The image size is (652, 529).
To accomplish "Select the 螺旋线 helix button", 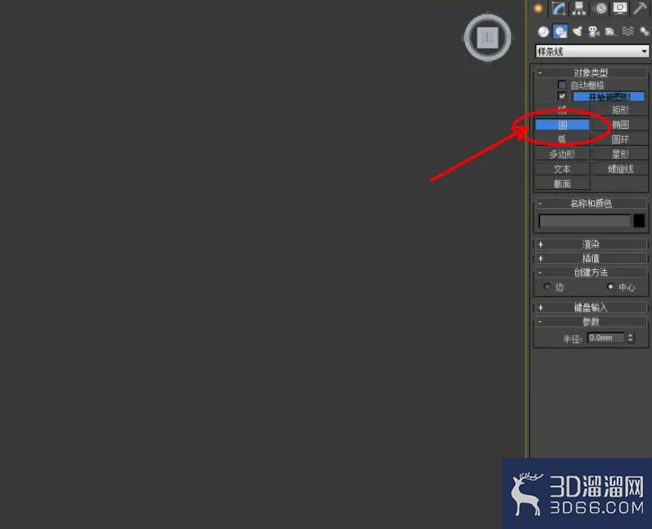I will (620, 169).
